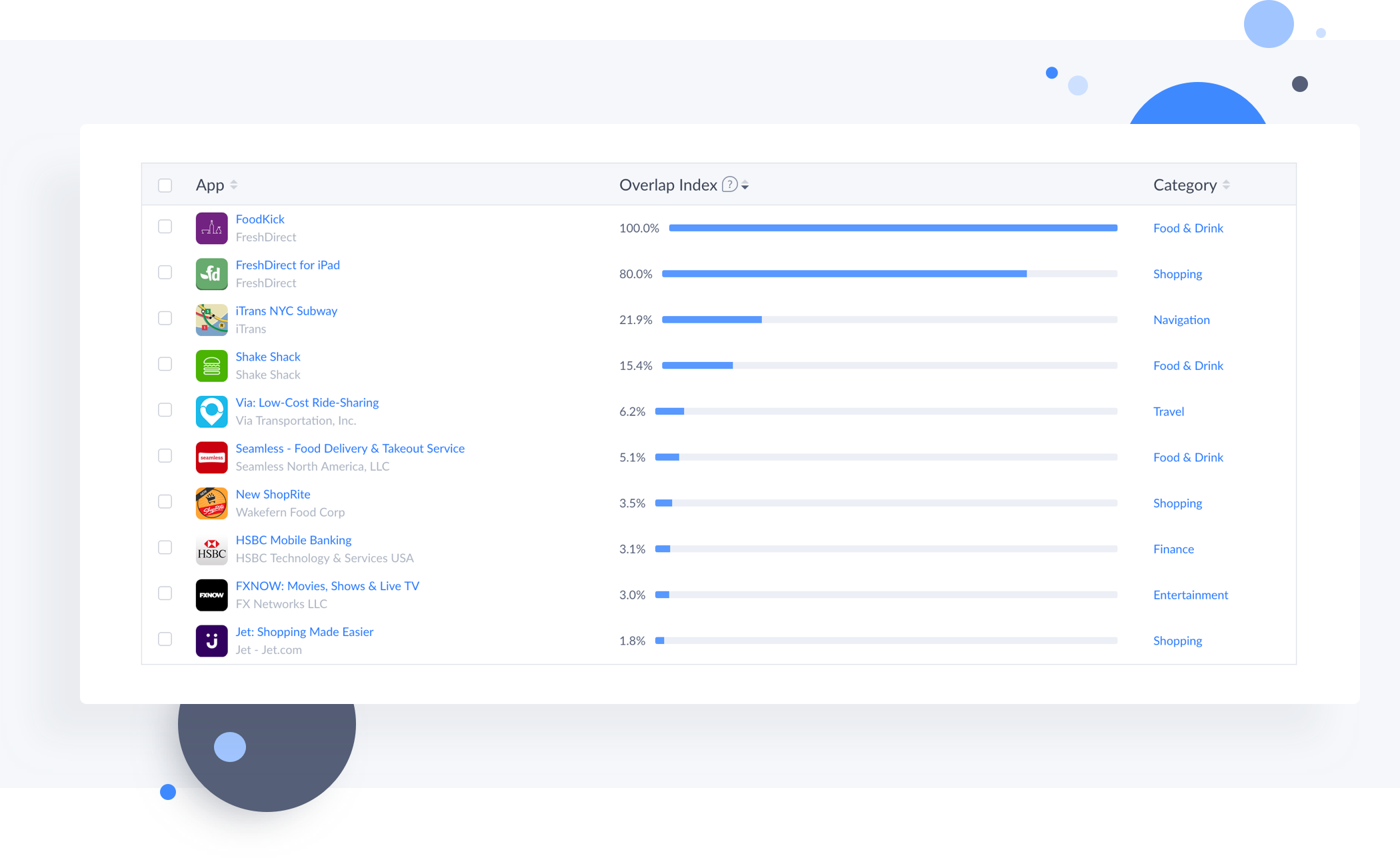Click the Navigation category link

(x=1181, y=320)
